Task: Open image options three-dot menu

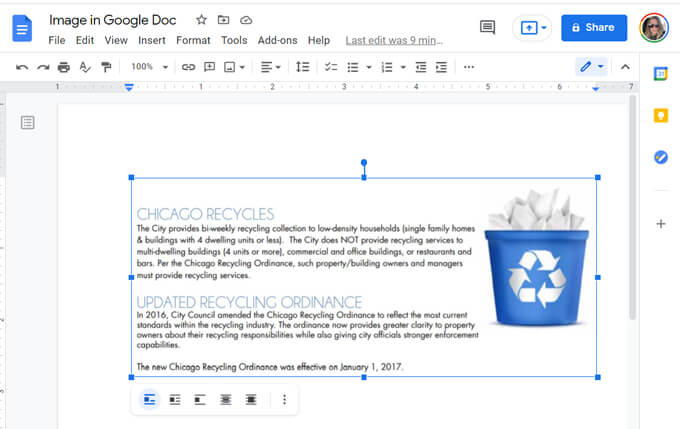Action: [284, 400]
